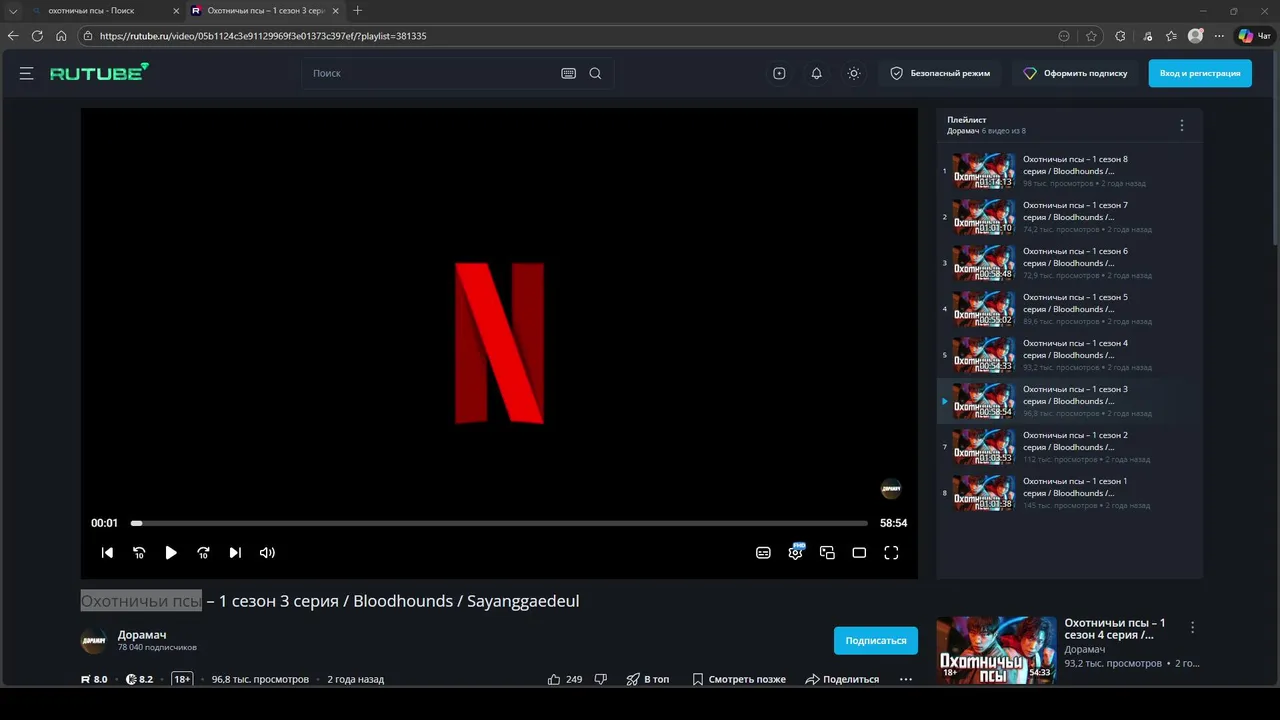Viewport: 1280px width, 720px height.
Task: Select the playing 1 сезон 3 серия item
Action: pyautogui.click(x=1069, y=401)
